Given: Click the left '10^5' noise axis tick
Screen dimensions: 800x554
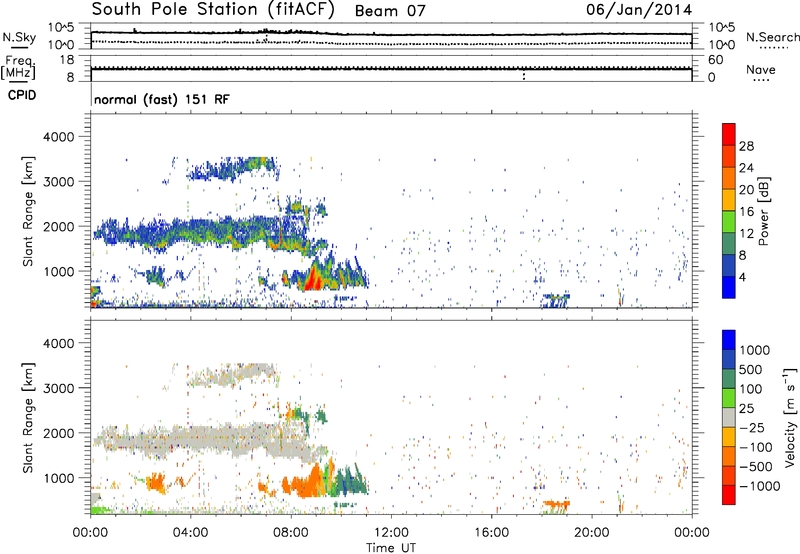Looking at the screenshot, I should 61,28.
